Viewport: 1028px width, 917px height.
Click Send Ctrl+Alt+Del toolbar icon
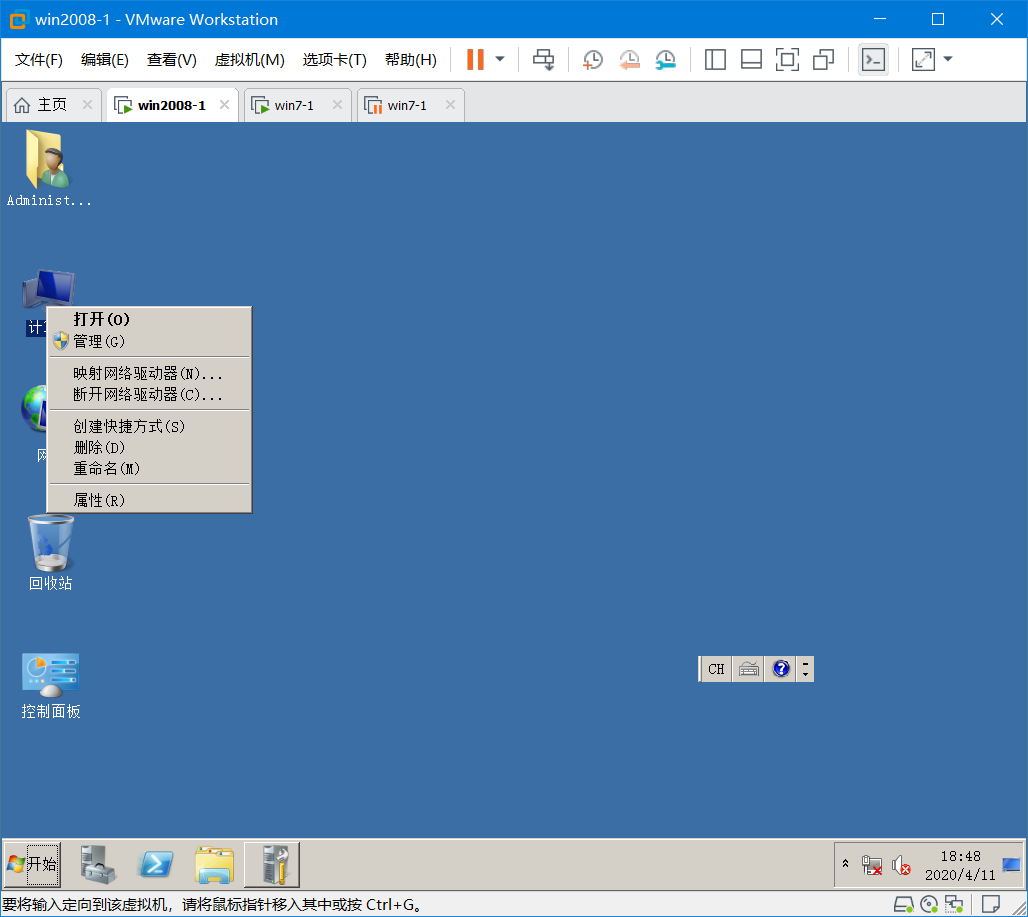544,60
